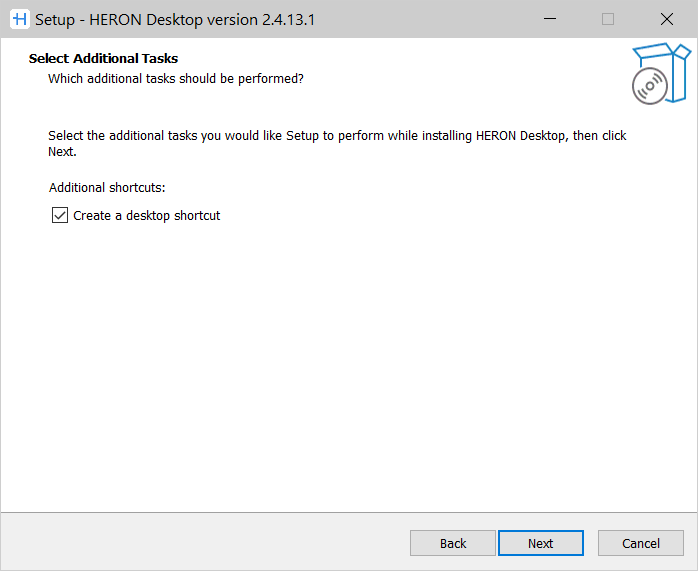Click the 'Additional shortcuts:' label
The width and height of the screenshot is (698, 571).
point(107,187)
